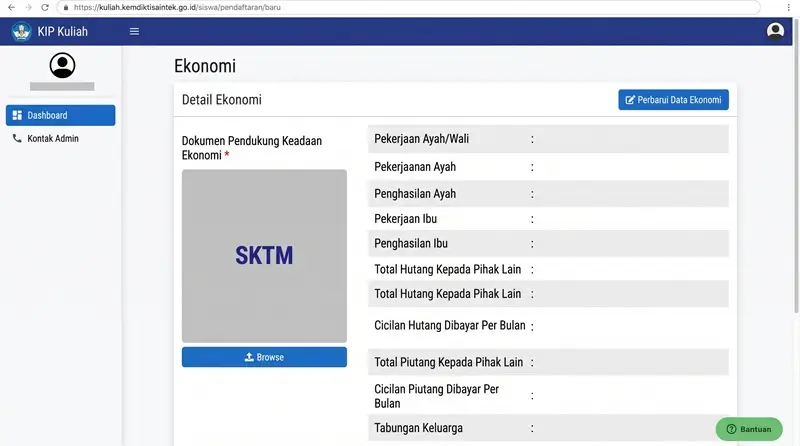This screenshot has width=800, height=446.
Task: Click the Detail Ekonomi card title
Action: pyautogui.click(x=222, y=100)
